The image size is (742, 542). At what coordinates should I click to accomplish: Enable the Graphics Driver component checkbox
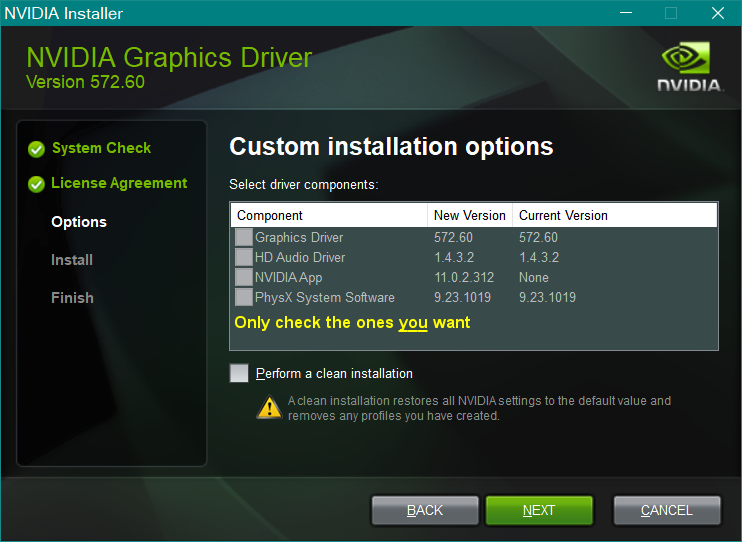tap(244, 238)
